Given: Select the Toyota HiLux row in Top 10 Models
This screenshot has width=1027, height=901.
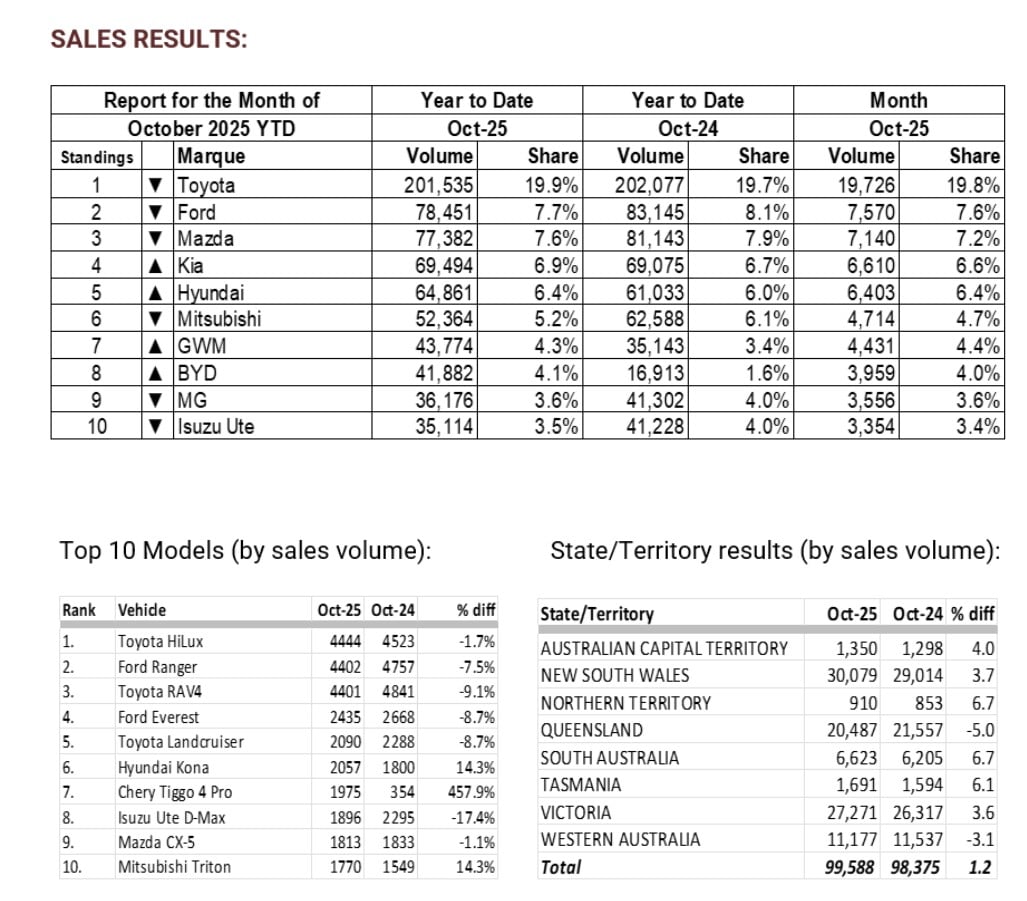Looking at the screenshot, I should 158,642.
